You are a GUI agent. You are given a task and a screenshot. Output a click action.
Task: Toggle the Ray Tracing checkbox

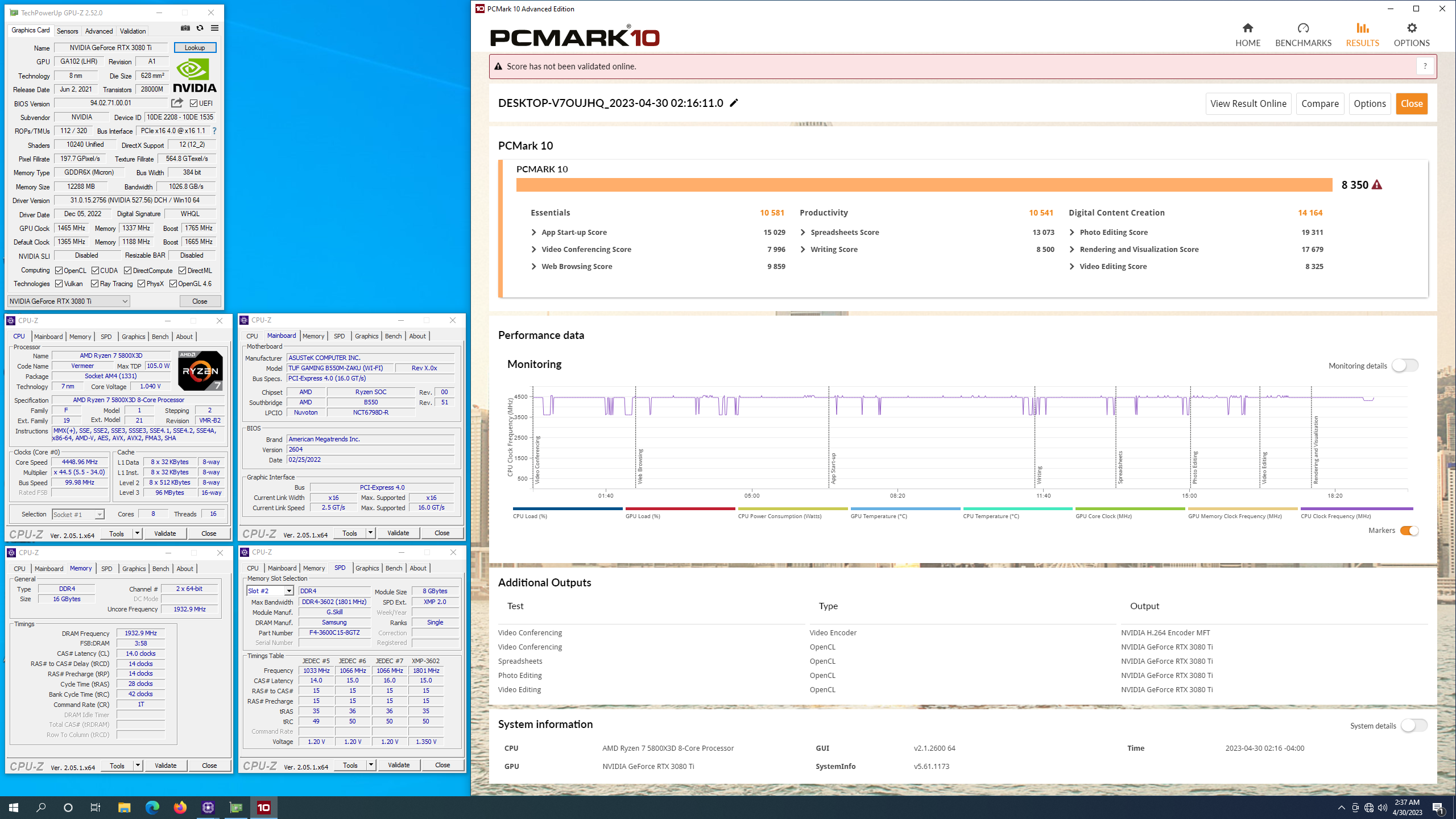95,283
